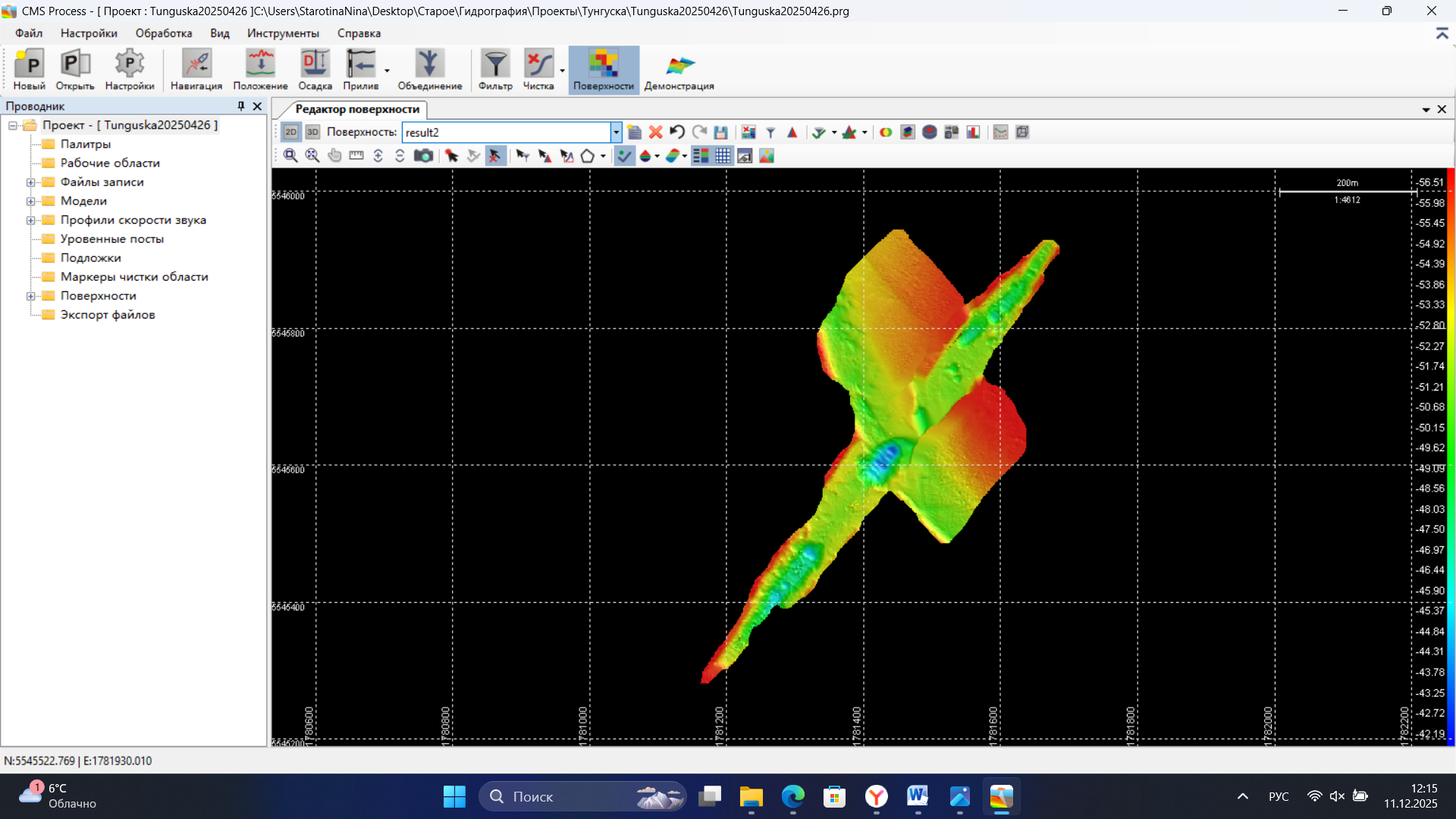This screenshot has height=819, width=1456.
Task: Click the Осадка toolbar icon
Action: 315,70
